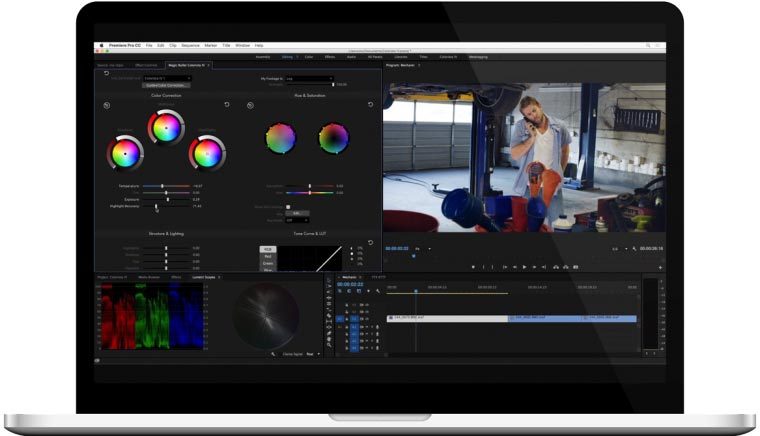Click the Assembly workspace button
The width and height of the screenshot is (760, 436).
(263, 57)
